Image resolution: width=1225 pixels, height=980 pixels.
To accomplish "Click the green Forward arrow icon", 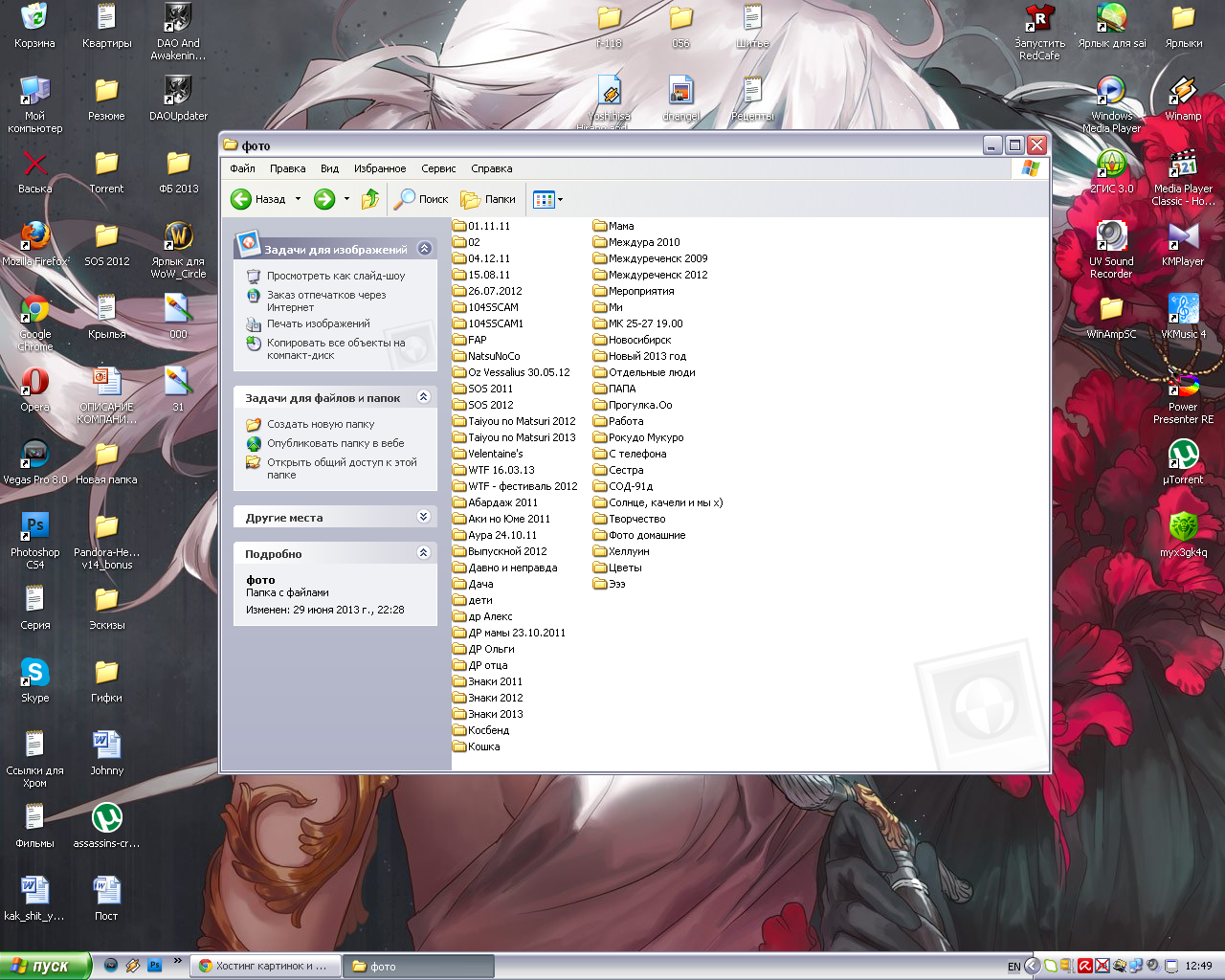I will click(324, 199).
